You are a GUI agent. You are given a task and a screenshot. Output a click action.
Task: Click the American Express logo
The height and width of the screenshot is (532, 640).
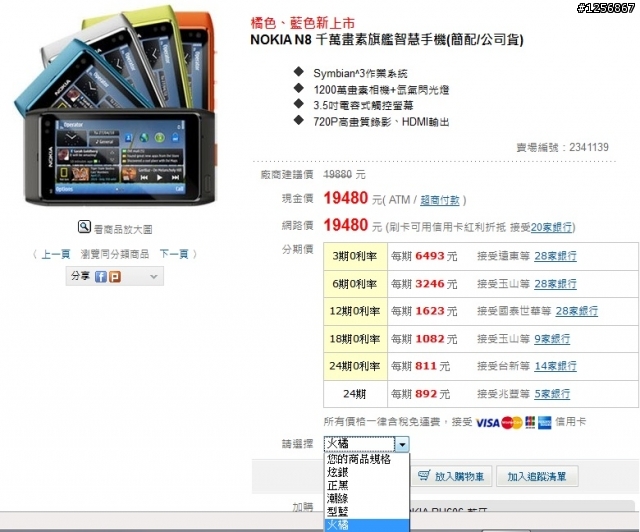pos(544,423)
